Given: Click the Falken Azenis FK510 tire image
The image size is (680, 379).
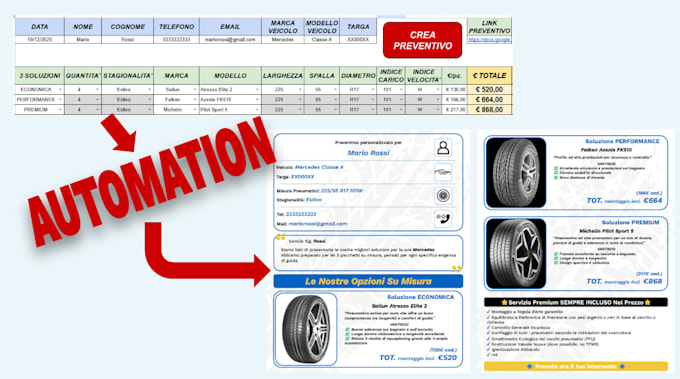Looking at the screenshot, I should [x=516, y=173].
